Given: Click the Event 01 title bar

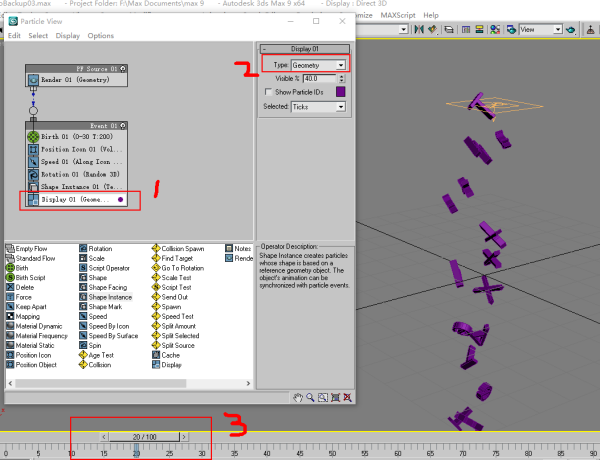Looking at the screenshot, I should pos(76,126).
